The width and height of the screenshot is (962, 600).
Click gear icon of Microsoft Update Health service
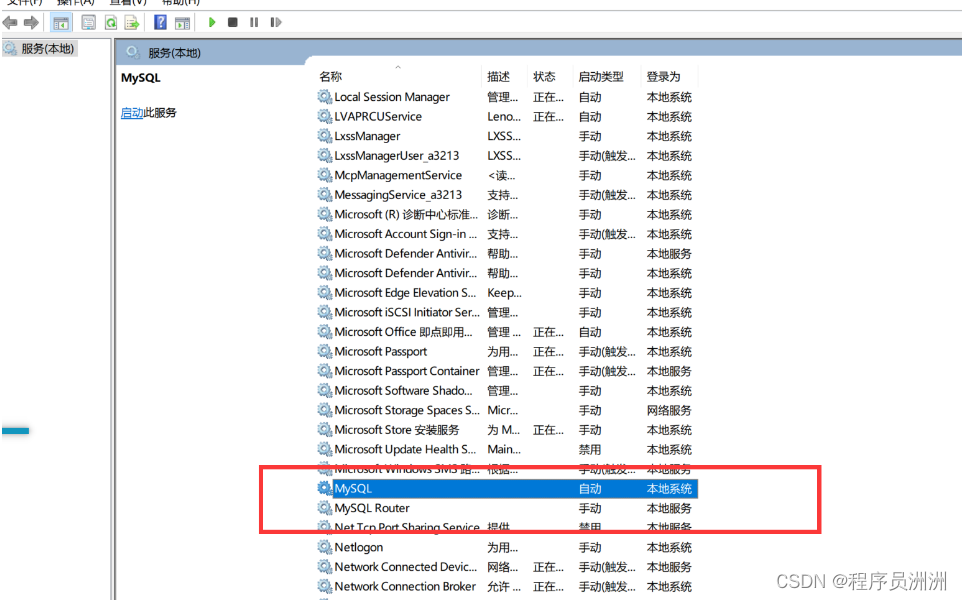[325, 449]
